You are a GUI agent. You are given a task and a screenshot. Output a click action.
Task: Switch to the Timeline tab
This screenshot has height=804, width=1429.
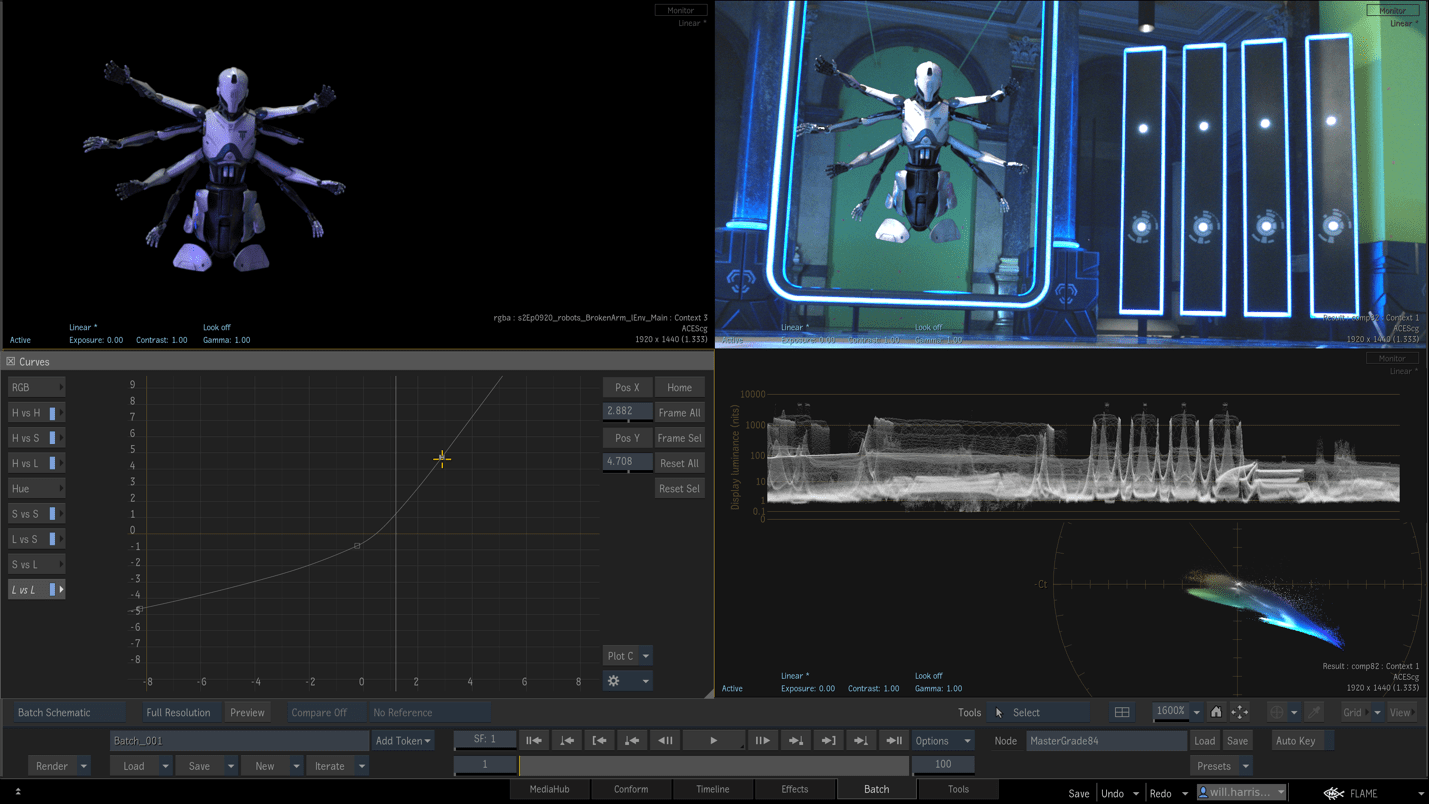click(x=712, y=789)
